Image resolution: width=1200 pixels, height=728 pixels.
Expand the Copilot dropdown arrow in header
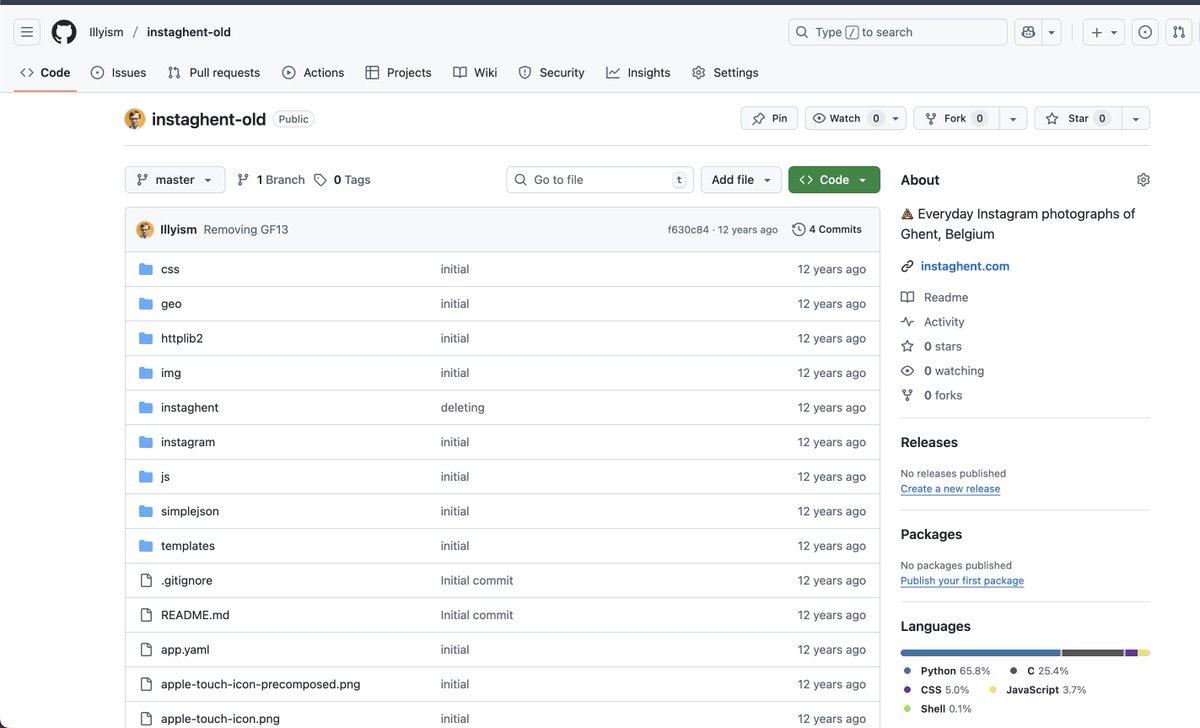coord(1051,32)
